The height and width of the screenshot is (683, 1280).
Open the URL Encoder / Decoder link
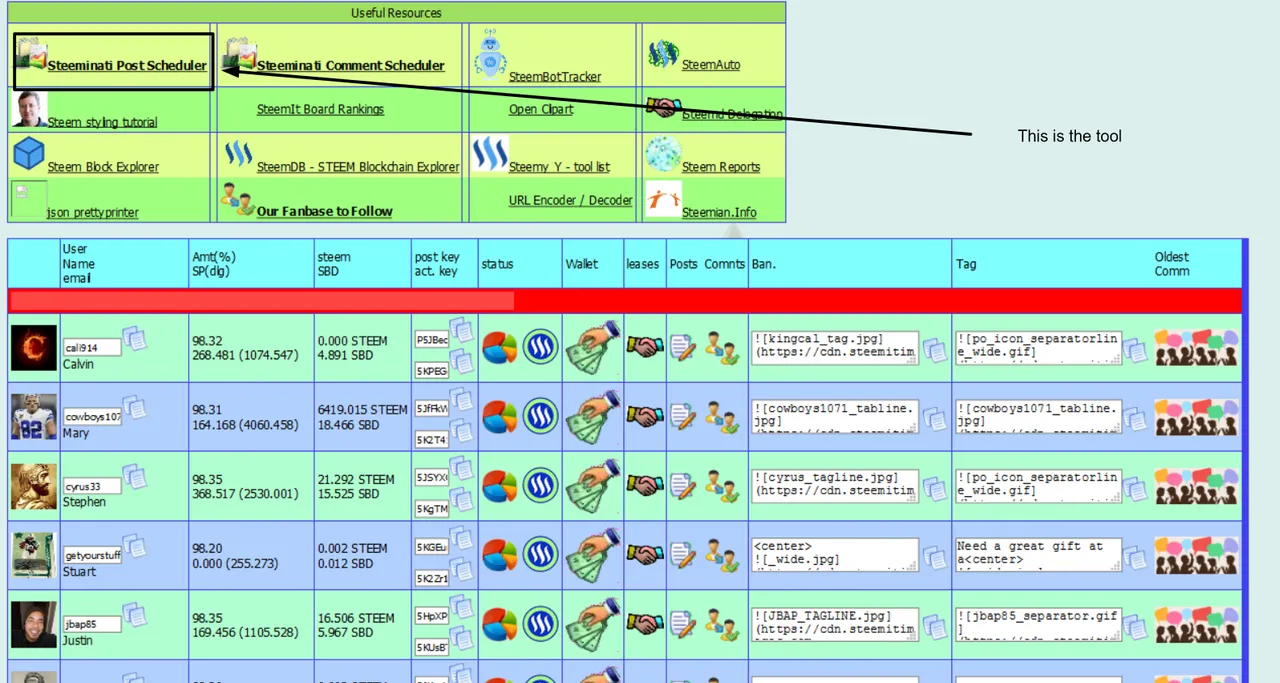[571, 200]
